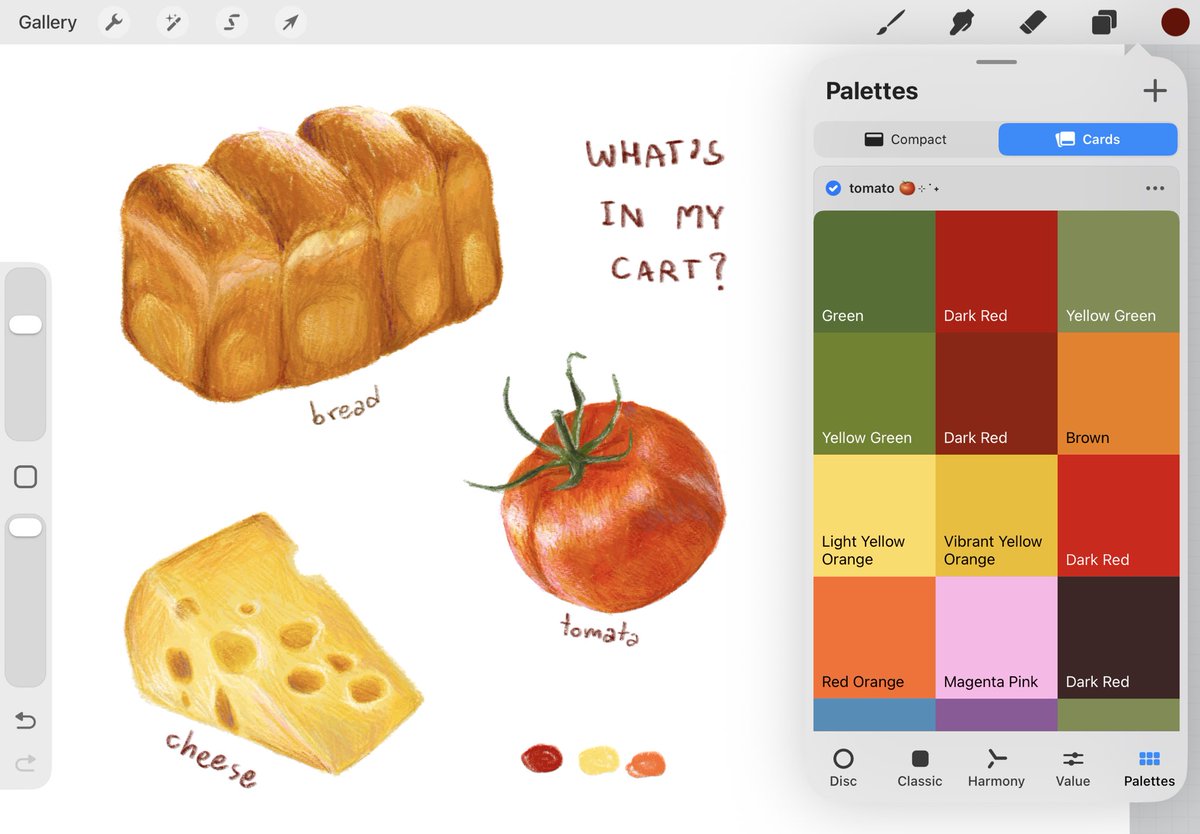This screenshot has height=834, width=1200.
Task: Toggle default checkmark on tomato palette
Action: pos(833,188)
